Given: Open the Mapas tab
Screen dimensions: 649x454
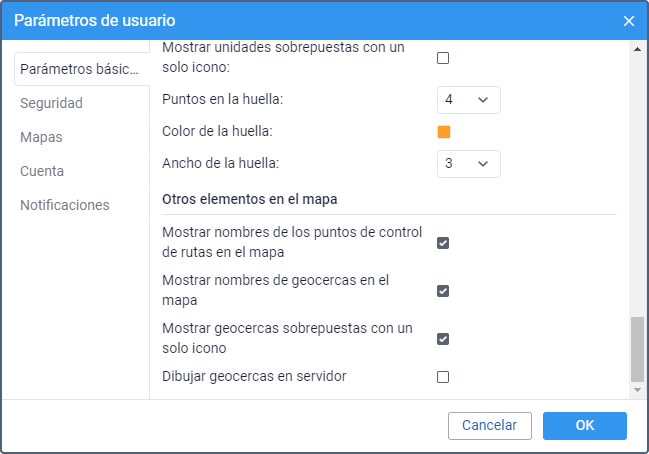Looking at the screenshot, I should (41, 137).
